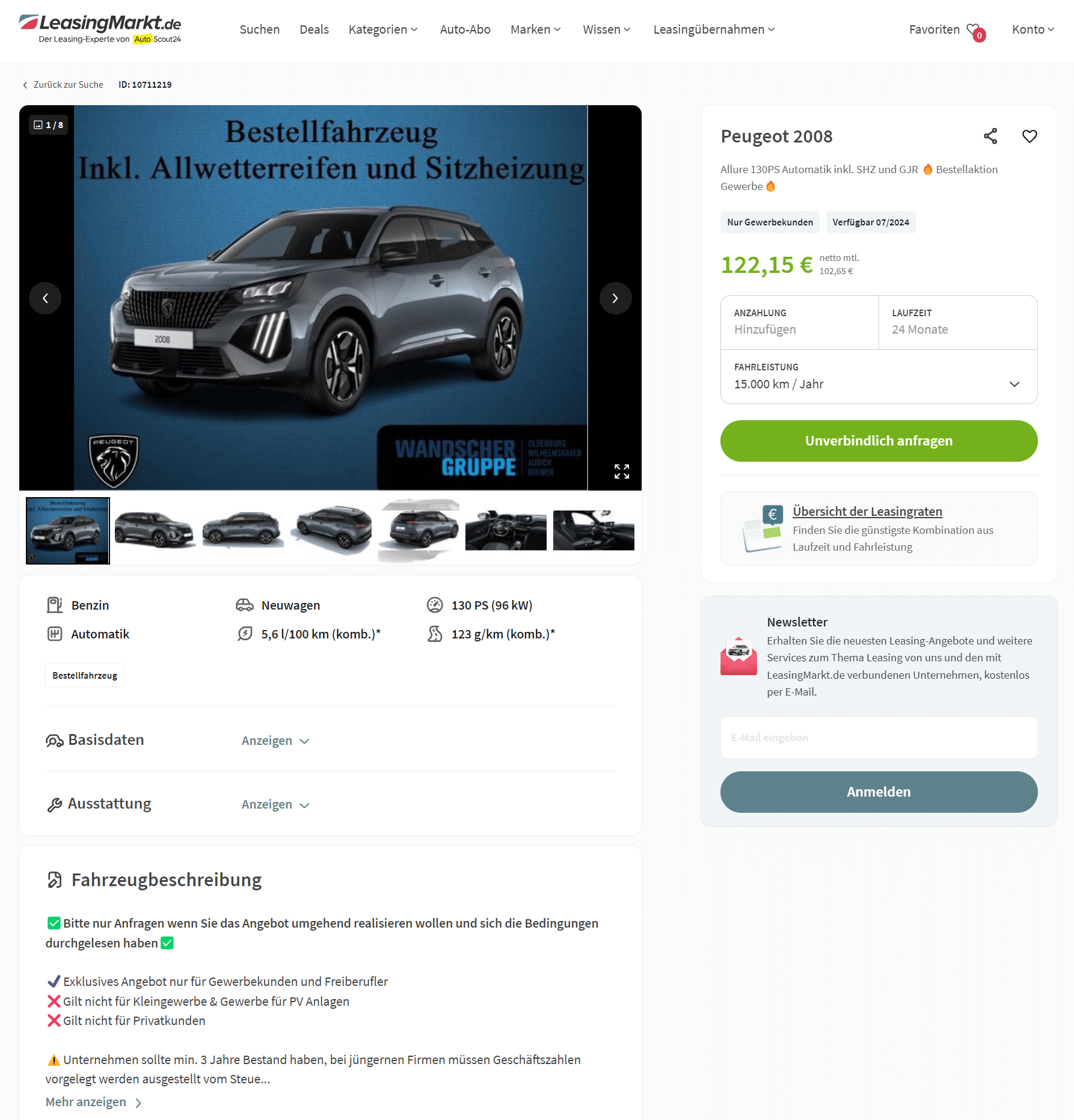Viewport: 1074px width, 1120px height.
Task: Expand the Basisdaten Anzeigen section
Action: [275, 741]
